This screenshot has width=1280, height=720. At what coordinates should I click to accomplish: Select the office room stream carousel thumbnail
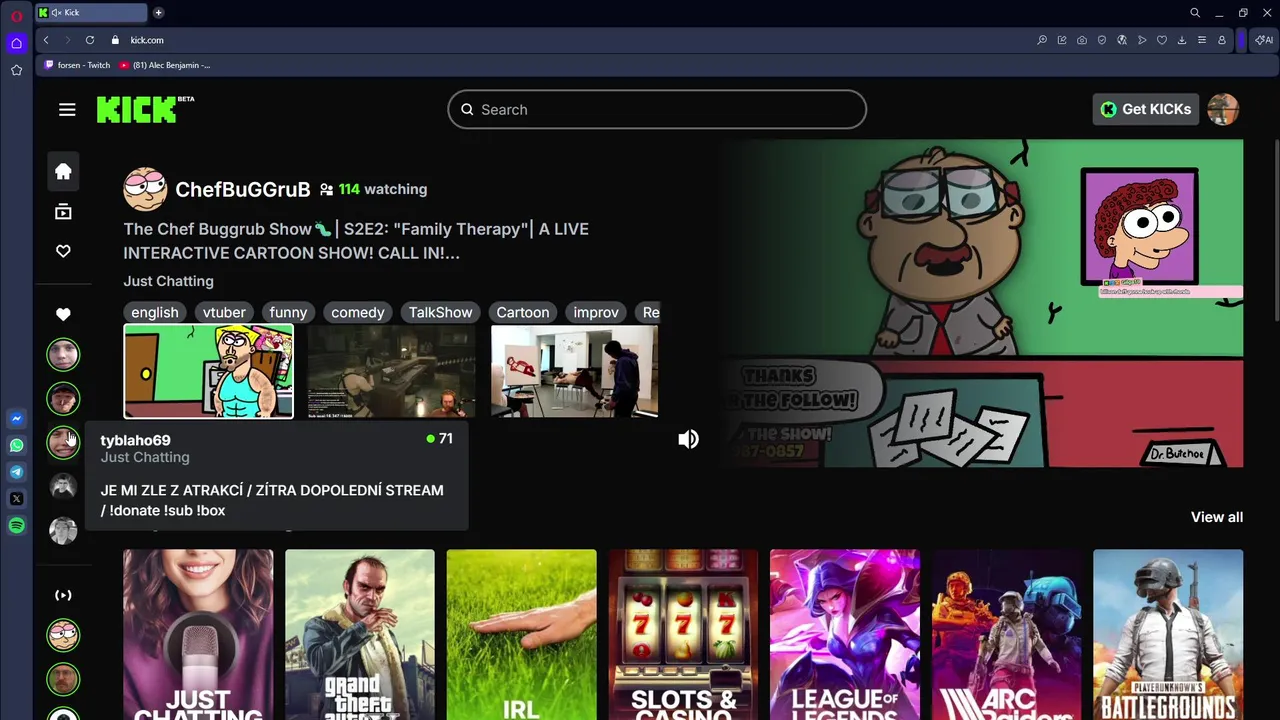(x=575, y=371)
